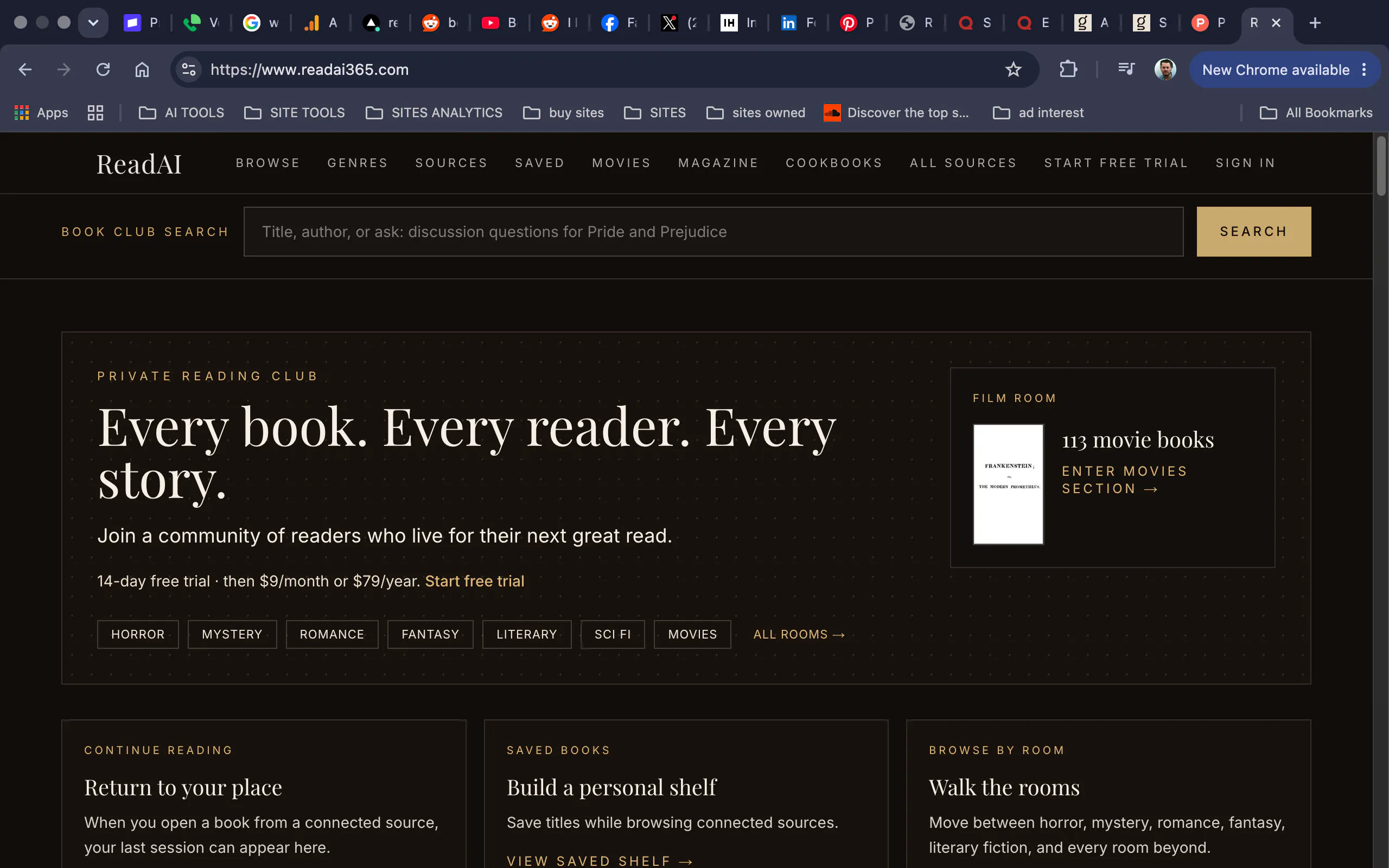The height and width of the screenshot is (868, 1389).
Task: Select the MOVIES room chip below trial pricing
Action: (692, 634)
